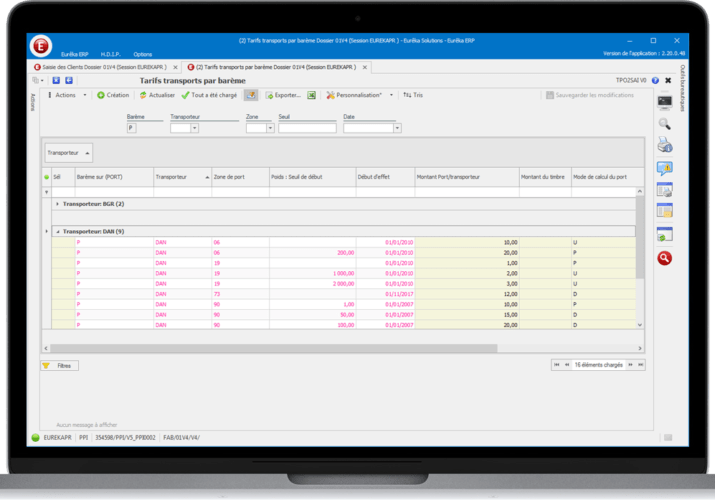Screen dimensions: 715x500
Task: Click the gray magnifying glass search icon
Action: click(664, 124)
